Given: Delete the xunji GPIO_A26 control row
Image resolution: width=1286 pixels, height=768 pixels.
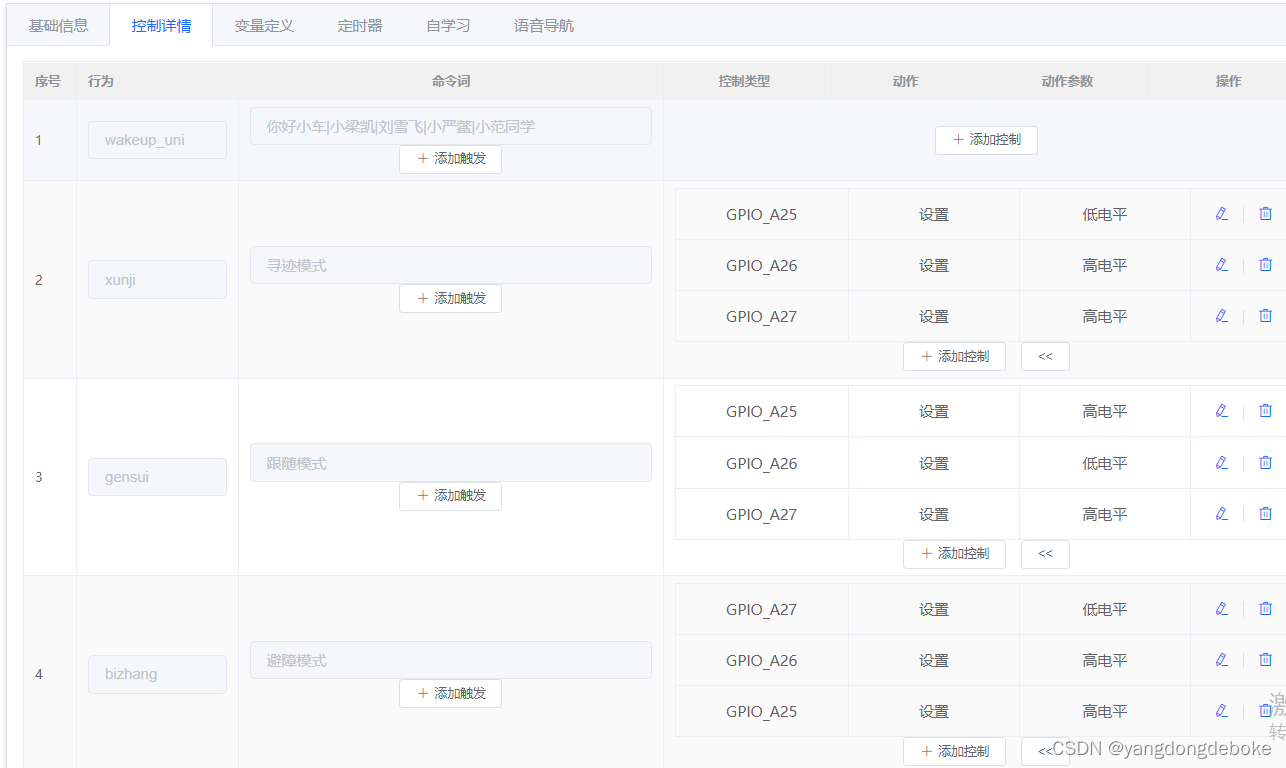Looking at the screenshot, I should [1265, 264].
